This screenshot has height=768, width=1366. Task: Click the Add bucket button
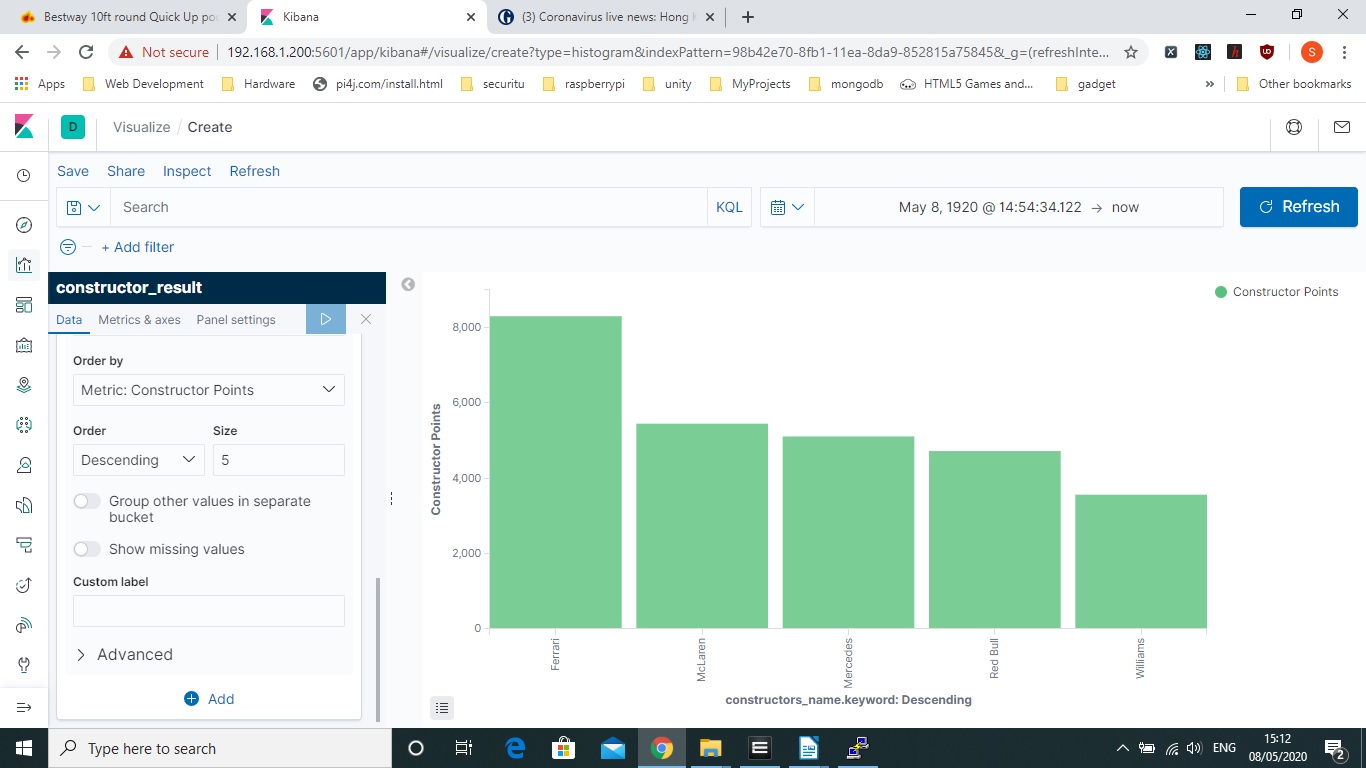(x=209, y=699)
